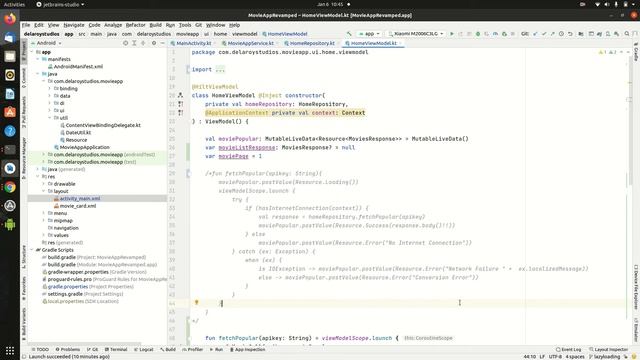Open the Refactor menu

[136, 25]
